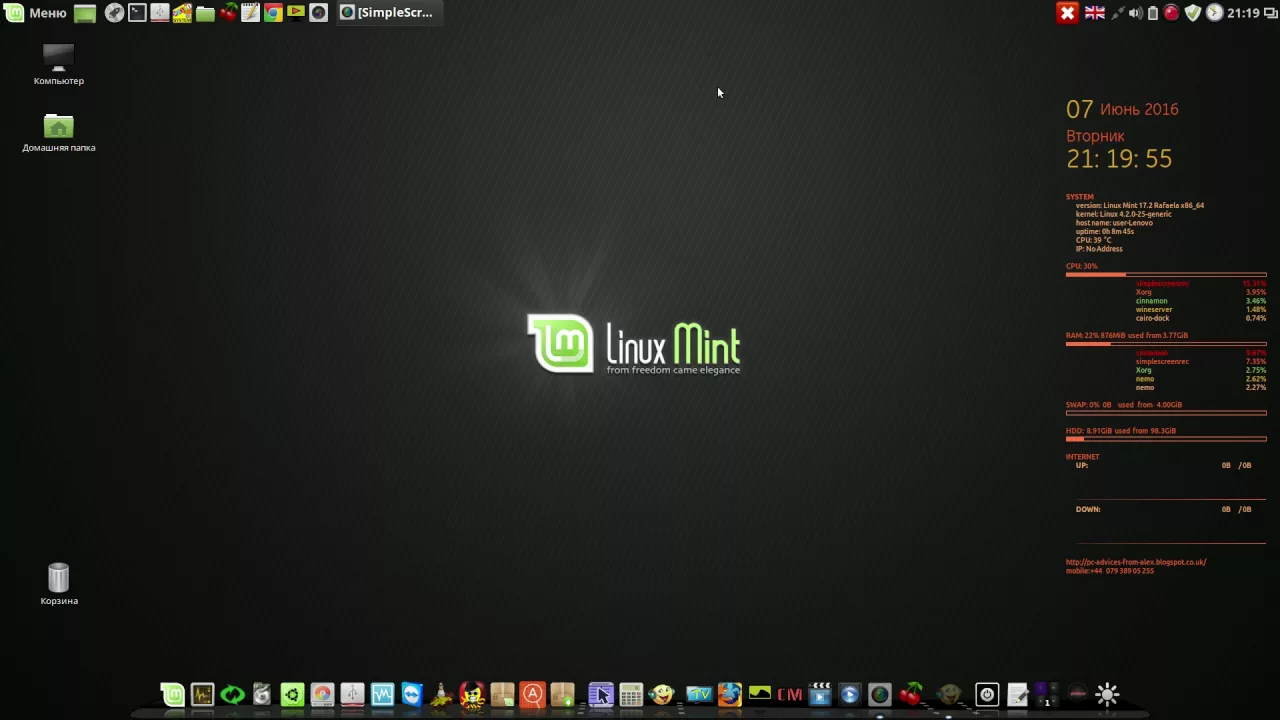Open the package with green arrow in the dock

[x=562, y=694]
